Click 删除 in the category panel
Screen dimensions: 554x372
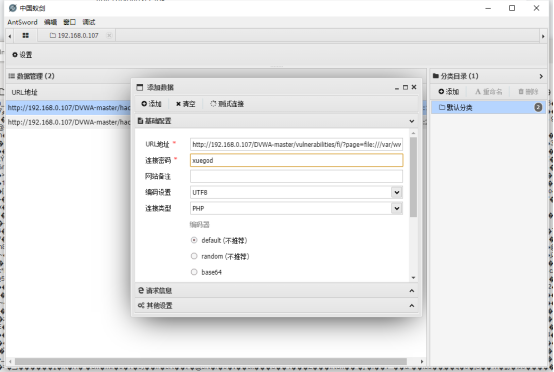(528, 92)
